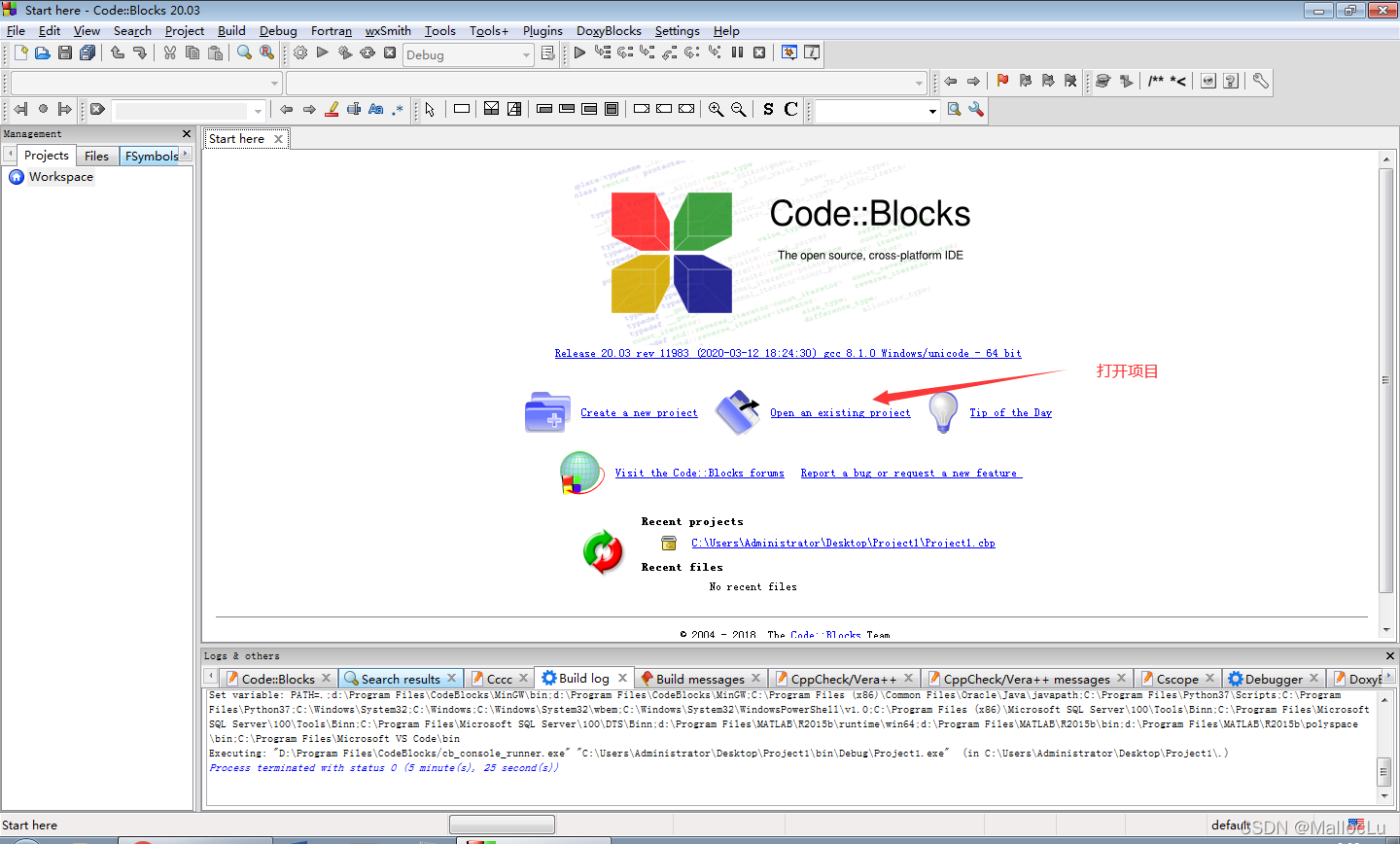Click Open an existing project link

[x=840, y=412]
